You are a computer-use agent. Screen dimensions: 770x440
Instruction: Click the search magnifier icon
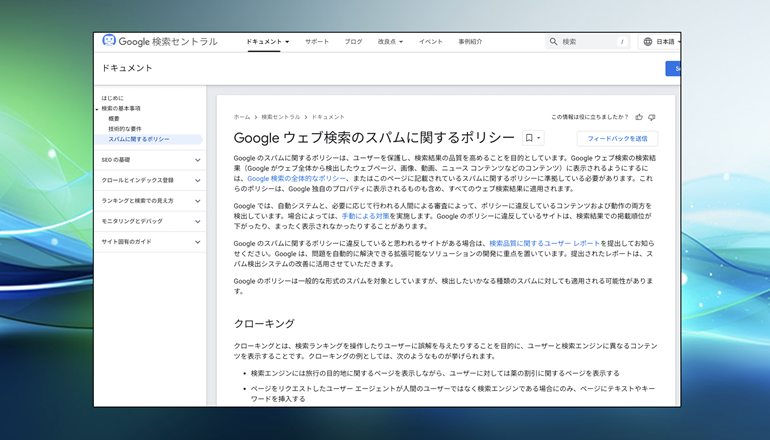pyautogui.click(x=553, y=42)
